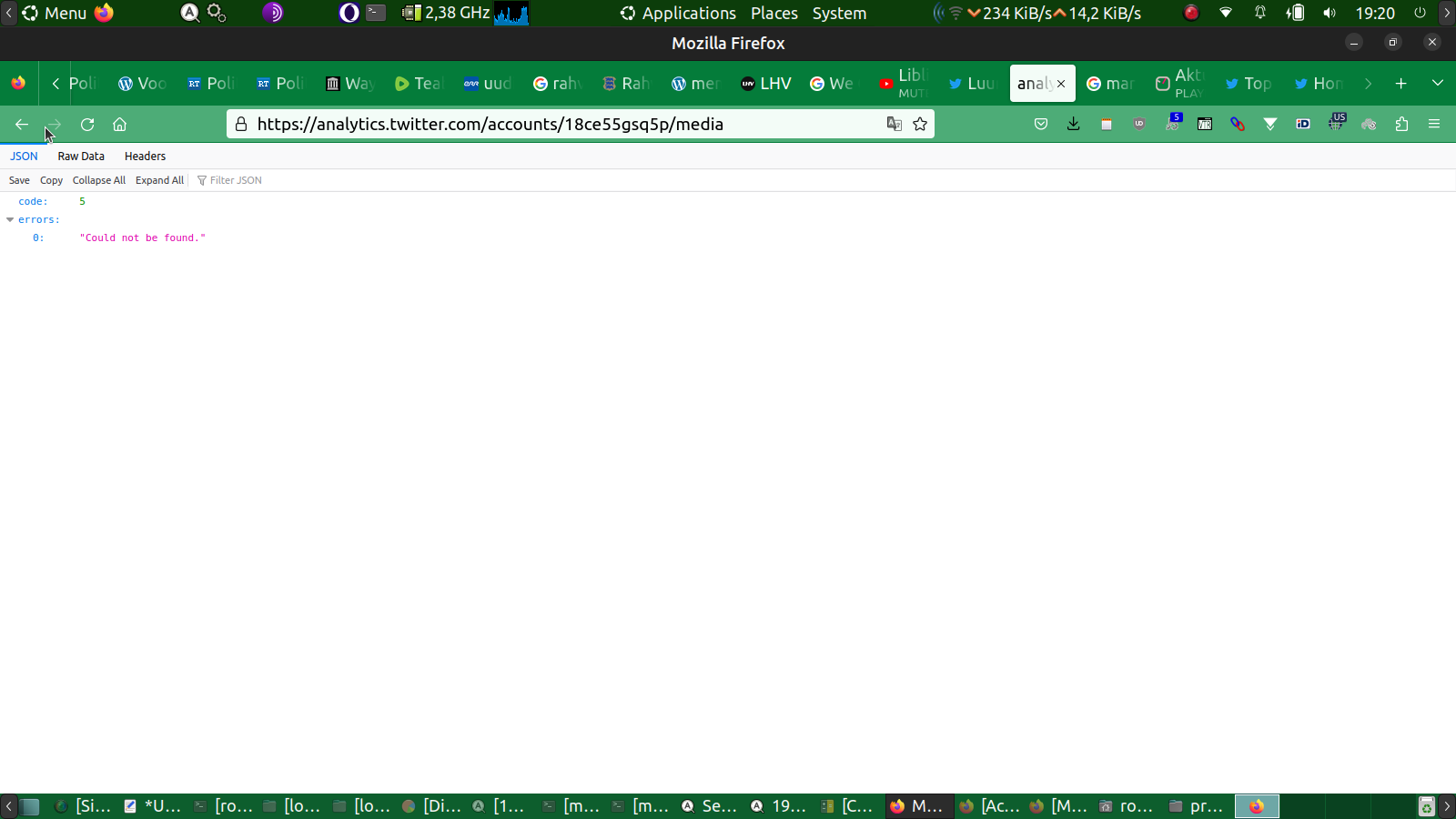Click the "Could not be found." value
Screen dimensions: 1456x819
143,238
